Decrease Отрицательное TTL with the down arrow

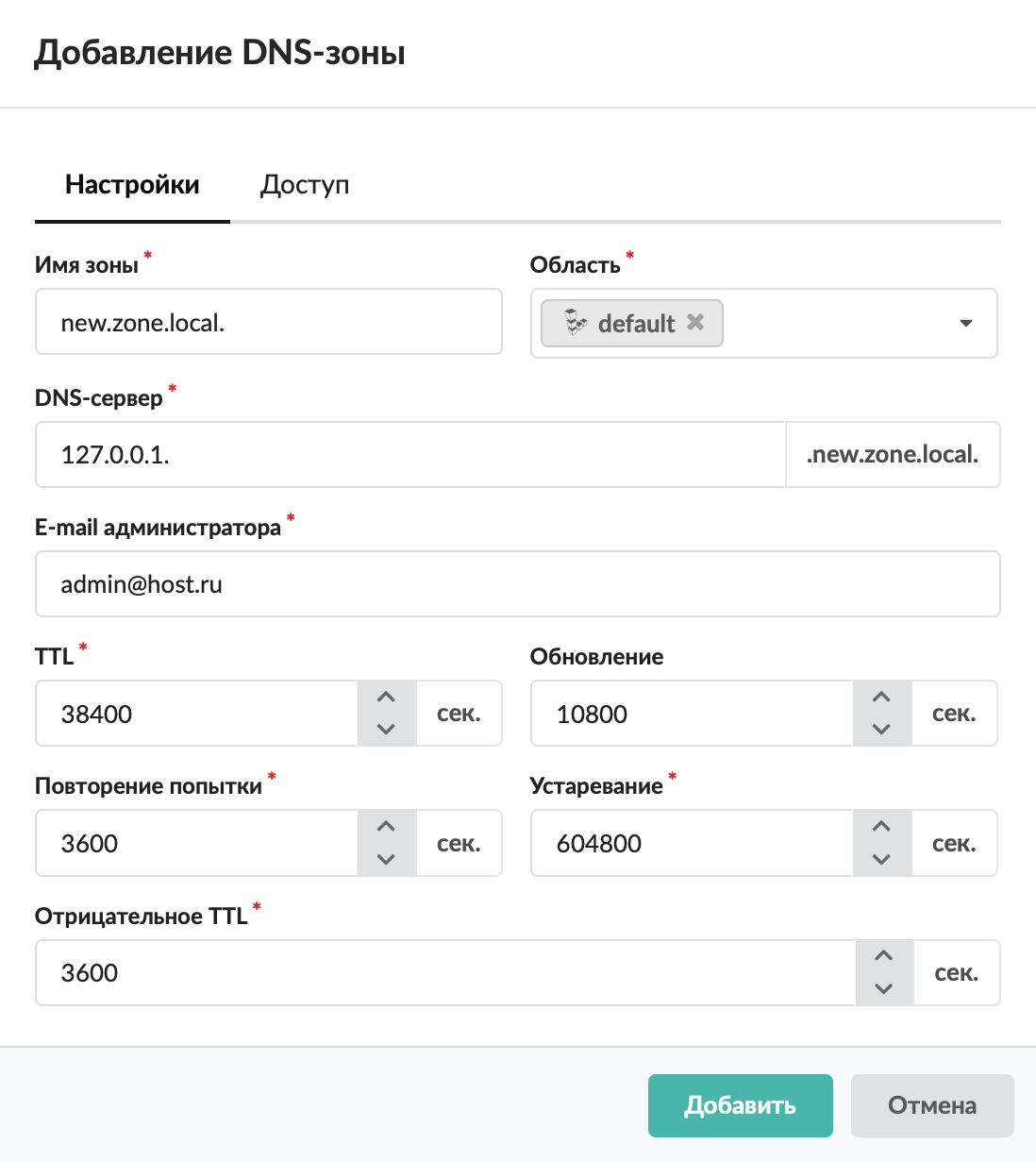click(x=884, y=988)
